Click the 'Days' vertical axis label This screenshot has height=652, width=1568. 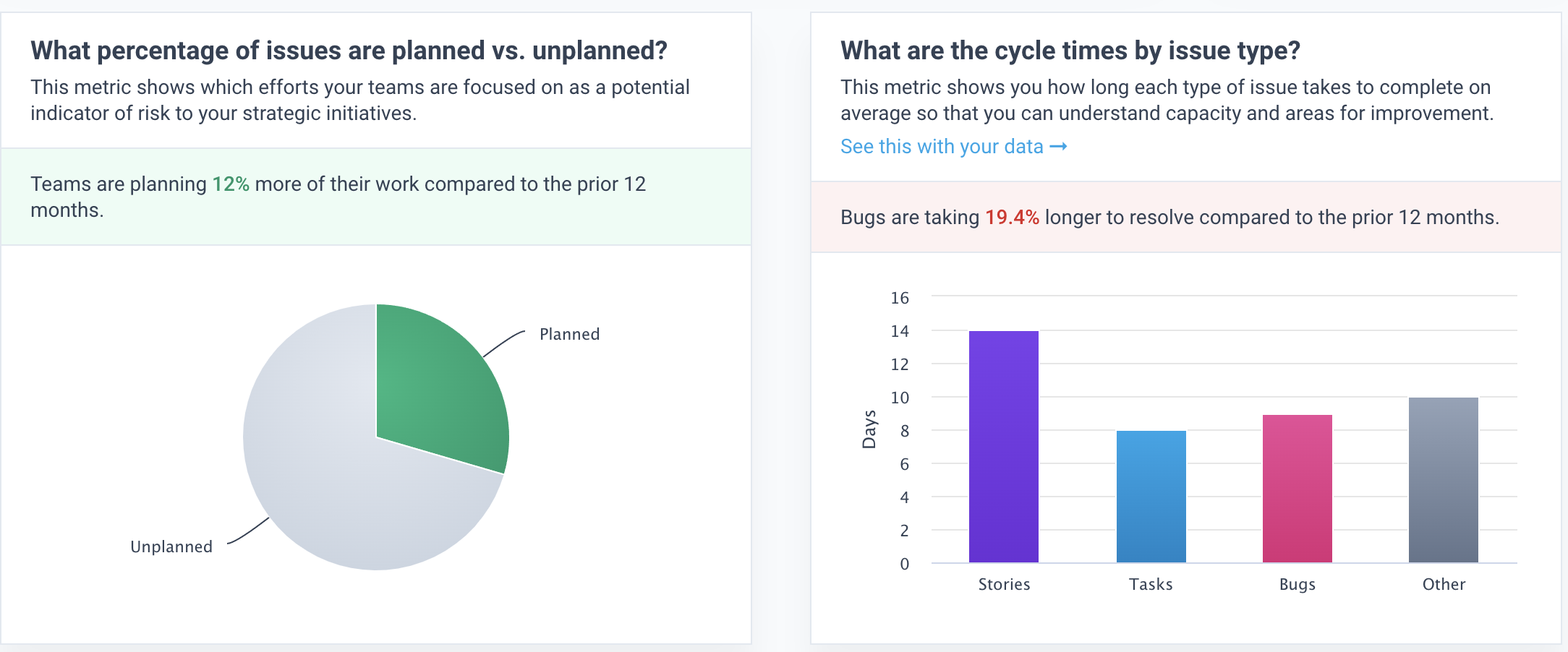870,431
